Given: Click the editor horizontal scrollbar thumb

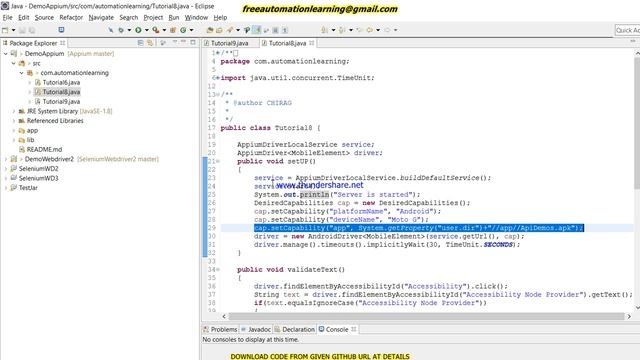Looking at the screenshot, I should [426, 316].
